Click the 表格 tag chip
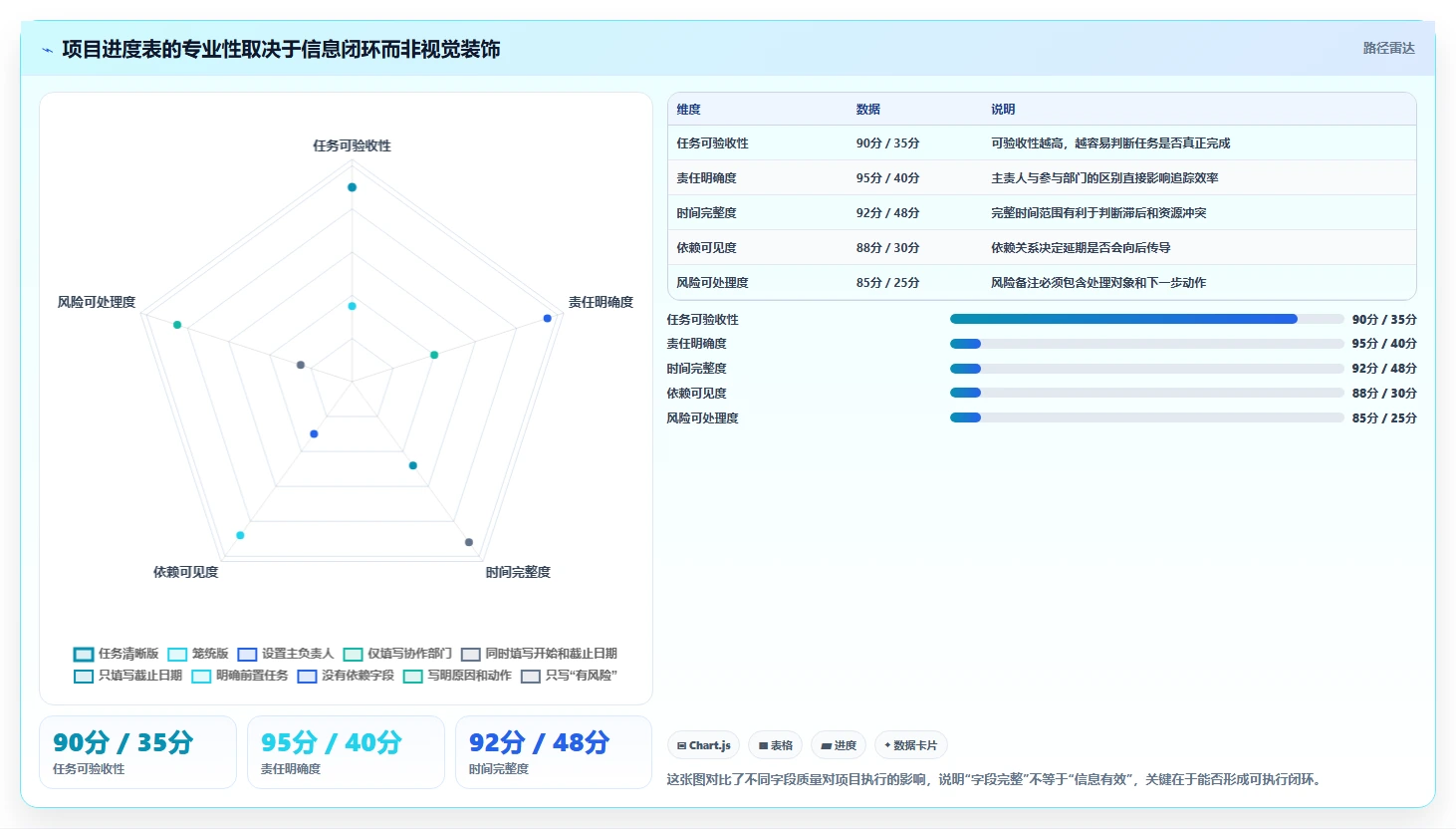This screenshot has width=1456, height=829. point(775,745)
